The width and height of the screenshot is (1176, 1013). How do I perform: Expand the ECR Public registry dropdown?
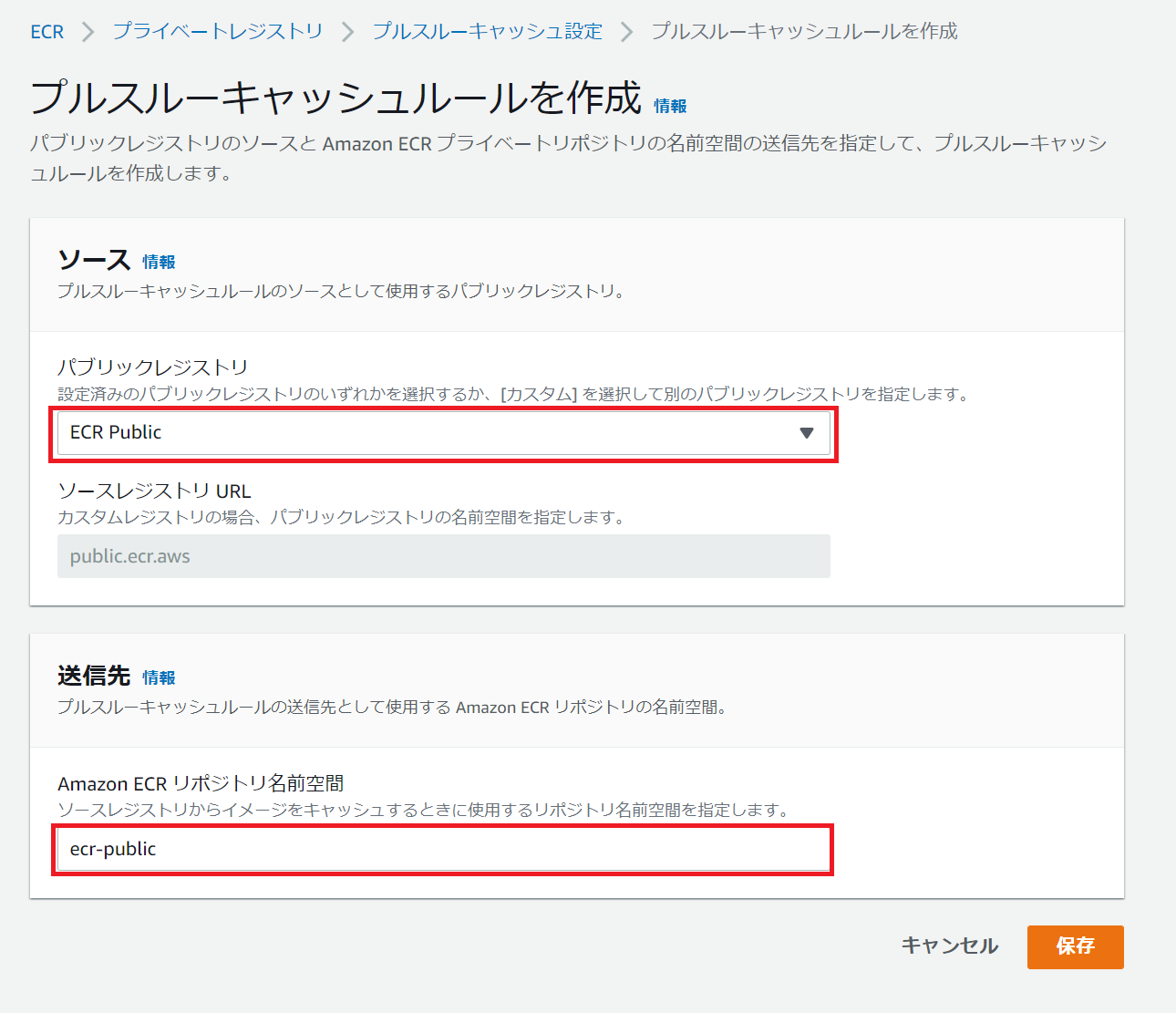444,433
